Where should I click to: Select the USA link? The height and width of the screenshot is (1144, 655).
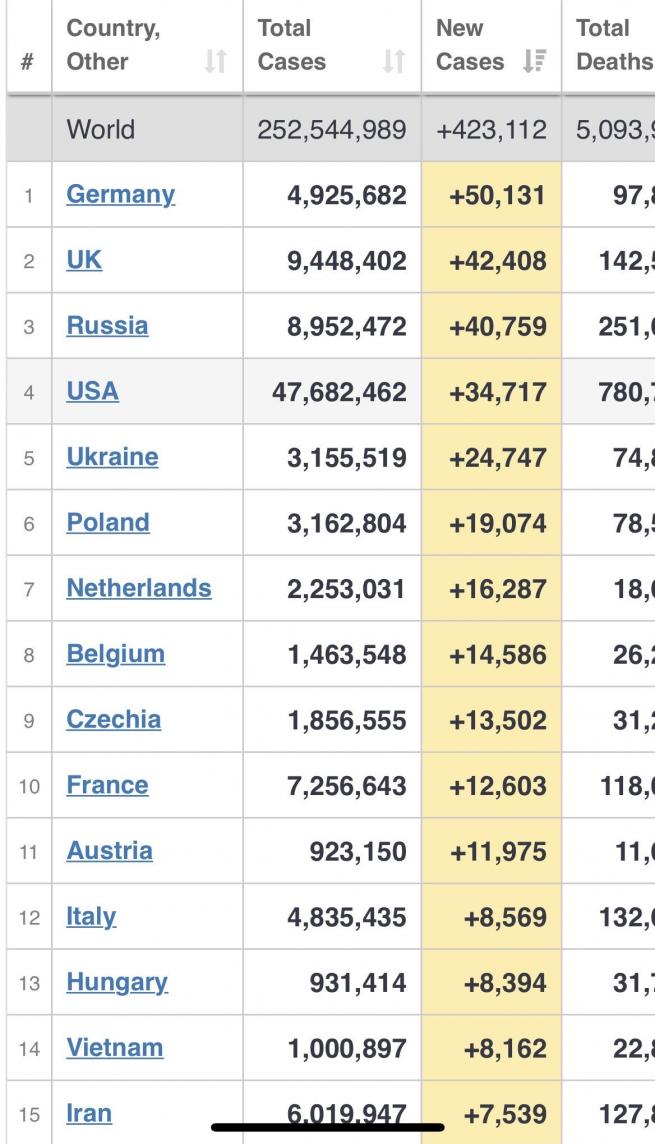(93, 392)
